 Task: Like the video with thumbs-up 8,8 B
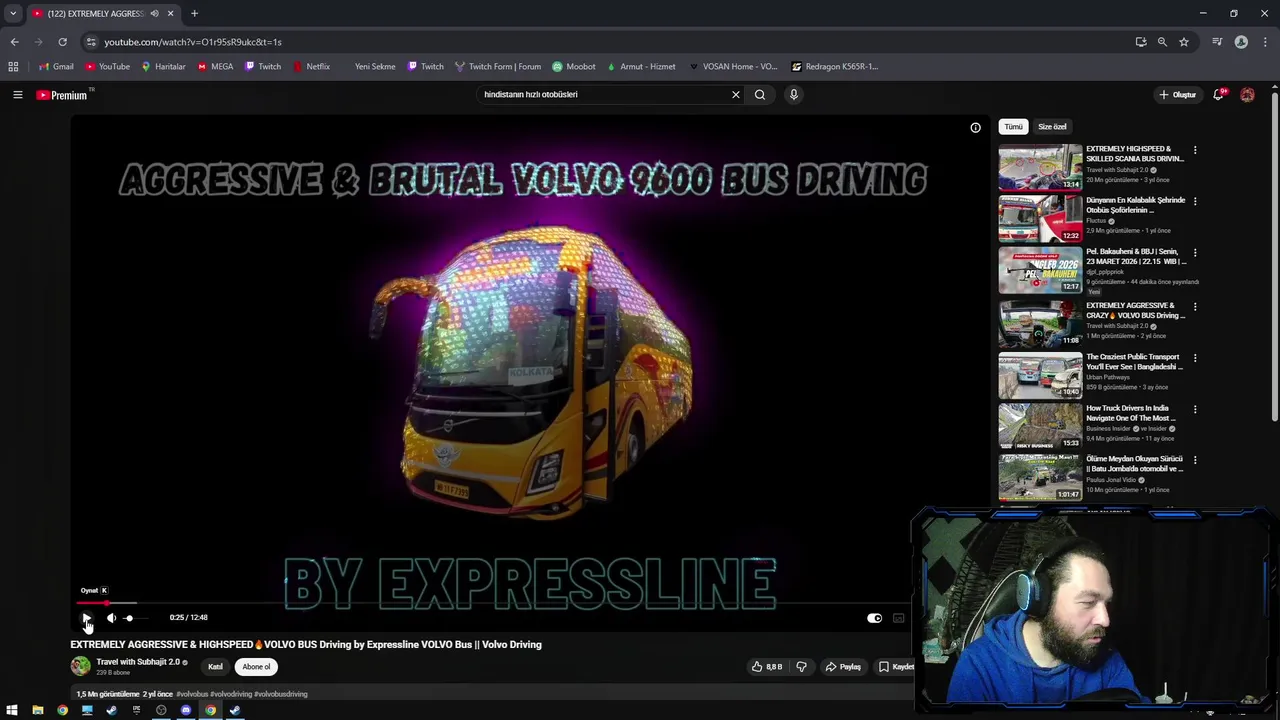point(767,667)
